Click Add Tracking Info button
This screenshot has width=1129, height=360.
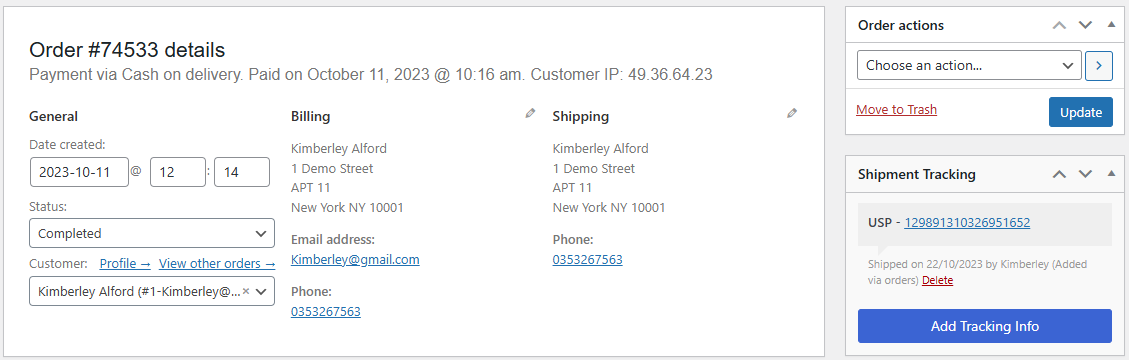click(985, 326)
